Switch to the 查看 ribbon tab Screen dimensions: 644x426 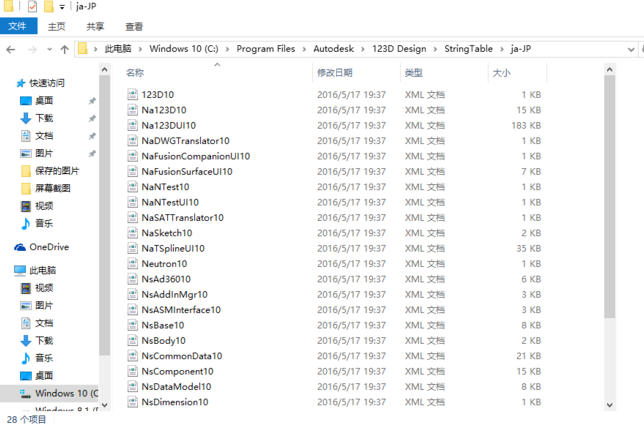(x=134, y=27)
